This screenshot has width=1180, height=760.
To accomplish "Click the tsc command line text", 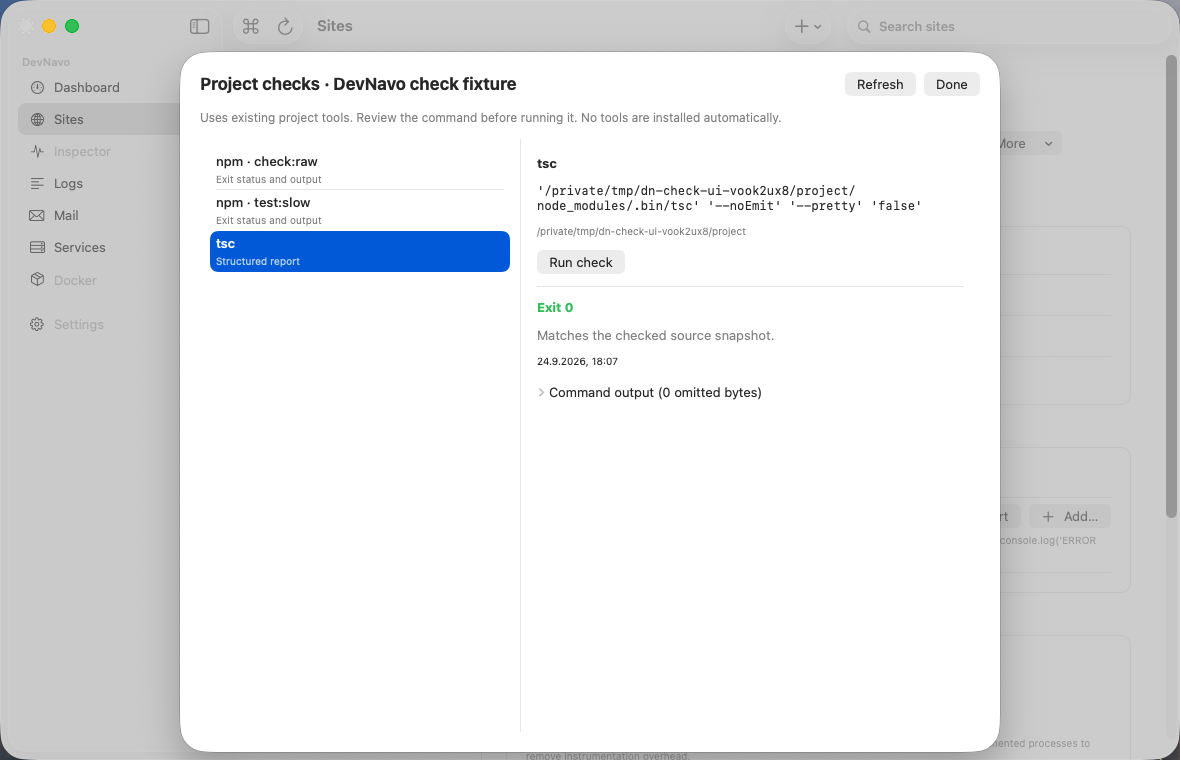I will pyautogui.click(x=728, y=199).
